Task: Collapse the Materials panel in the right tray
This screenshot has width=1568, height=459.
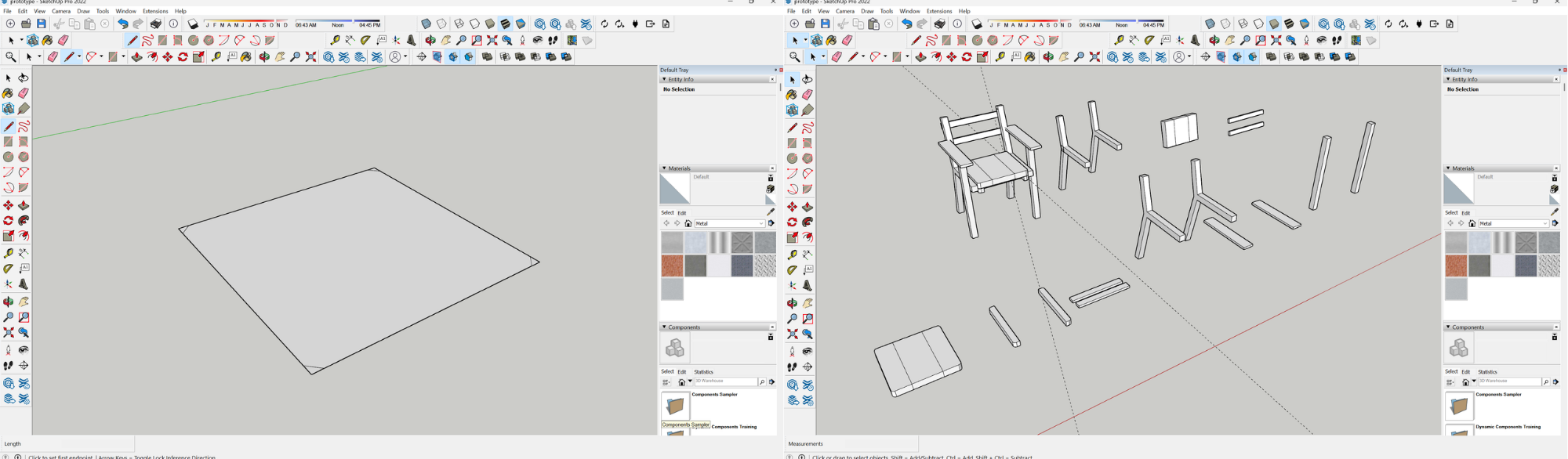Action: [x=1448, y=168]
